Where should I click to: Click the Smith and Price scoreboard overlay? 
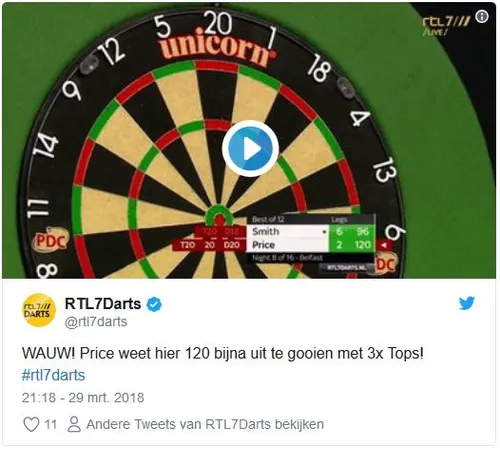coord(311,238)
